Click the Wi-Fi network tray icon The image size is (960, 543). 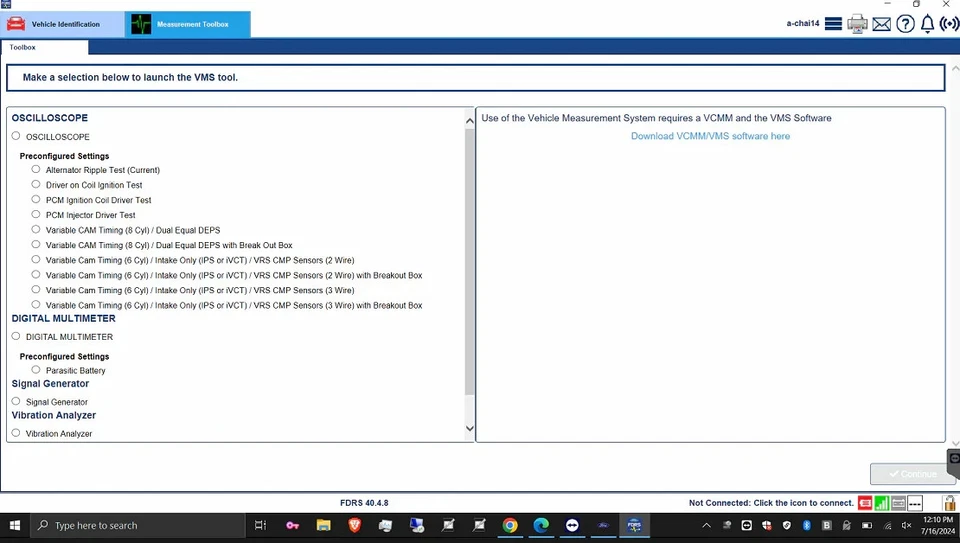(x=887, y=525)
